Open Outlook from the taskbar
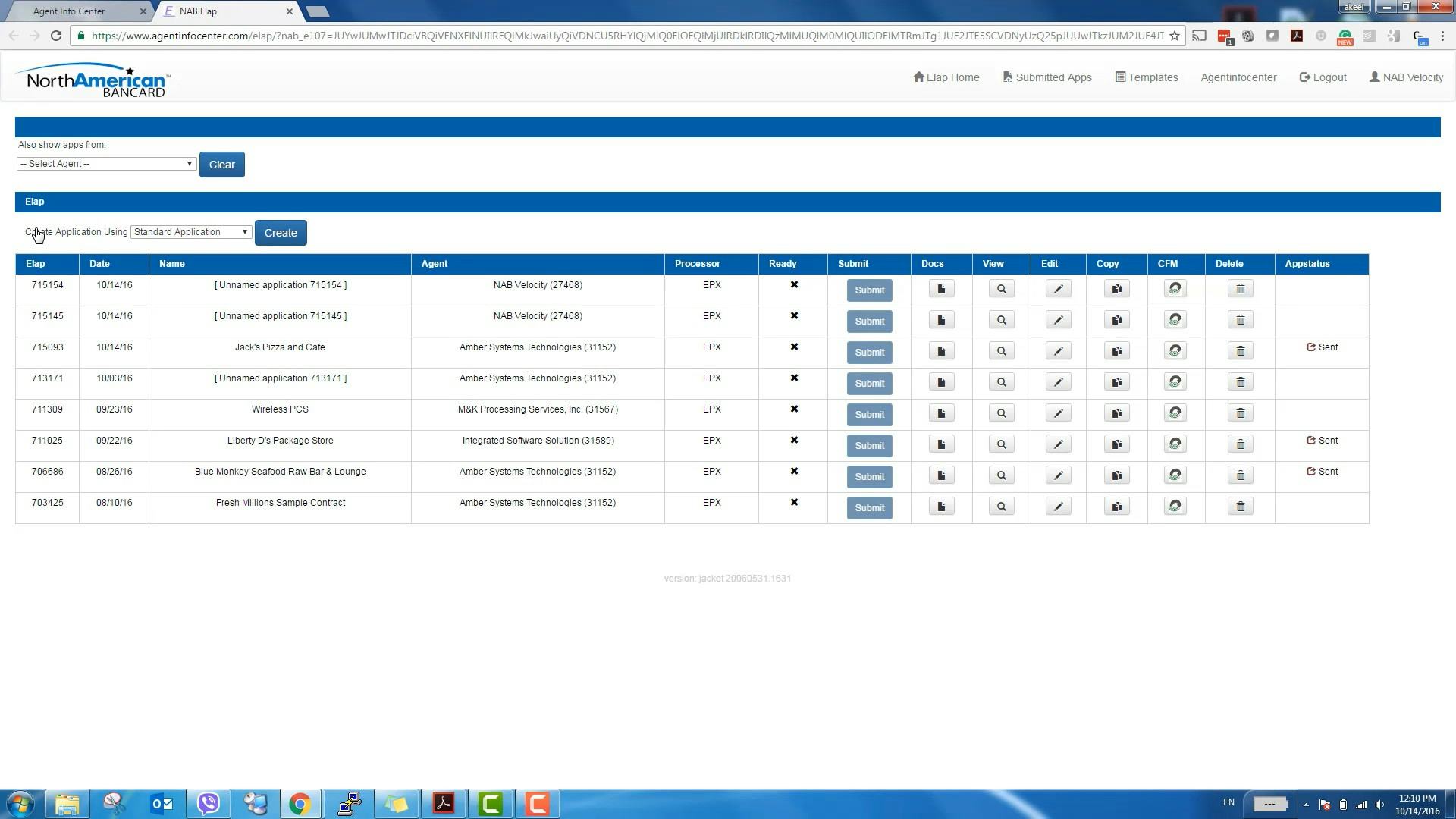 tap(162, 803)
